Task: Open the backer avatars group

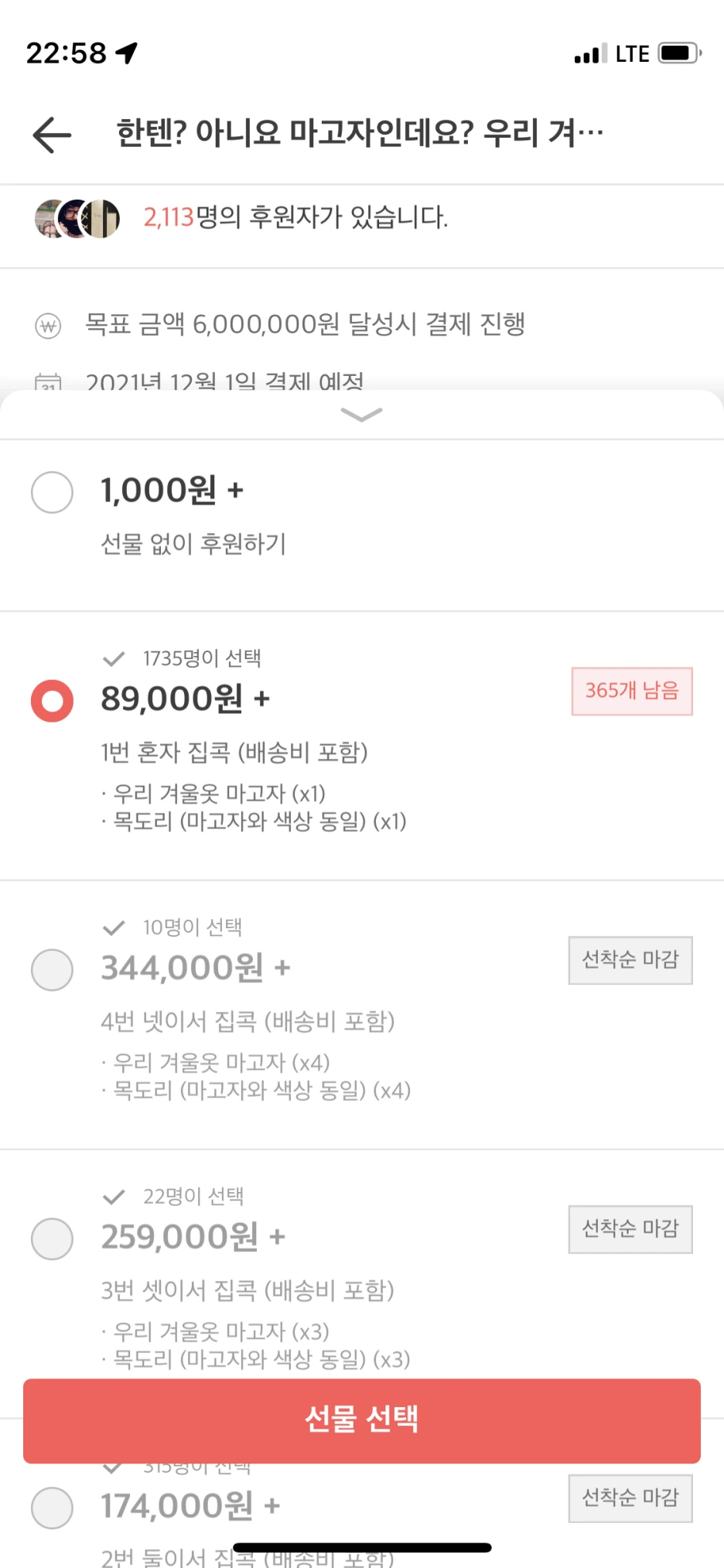Action: coord(77,218)
